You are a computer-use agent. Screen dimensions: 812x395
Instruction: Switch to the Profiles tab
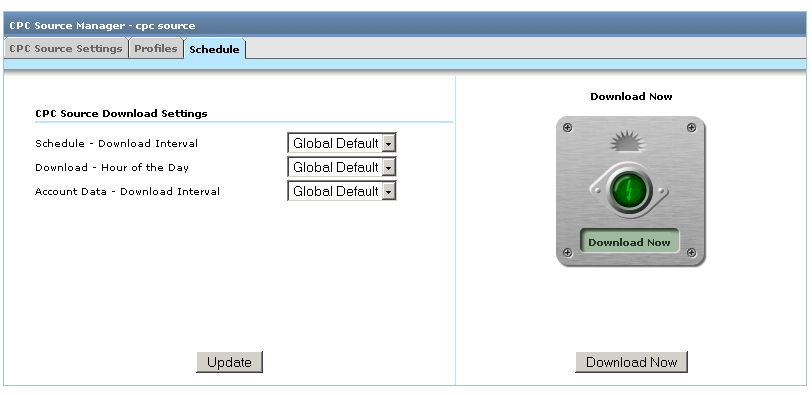pyautogui.click(x=156, y=48)
